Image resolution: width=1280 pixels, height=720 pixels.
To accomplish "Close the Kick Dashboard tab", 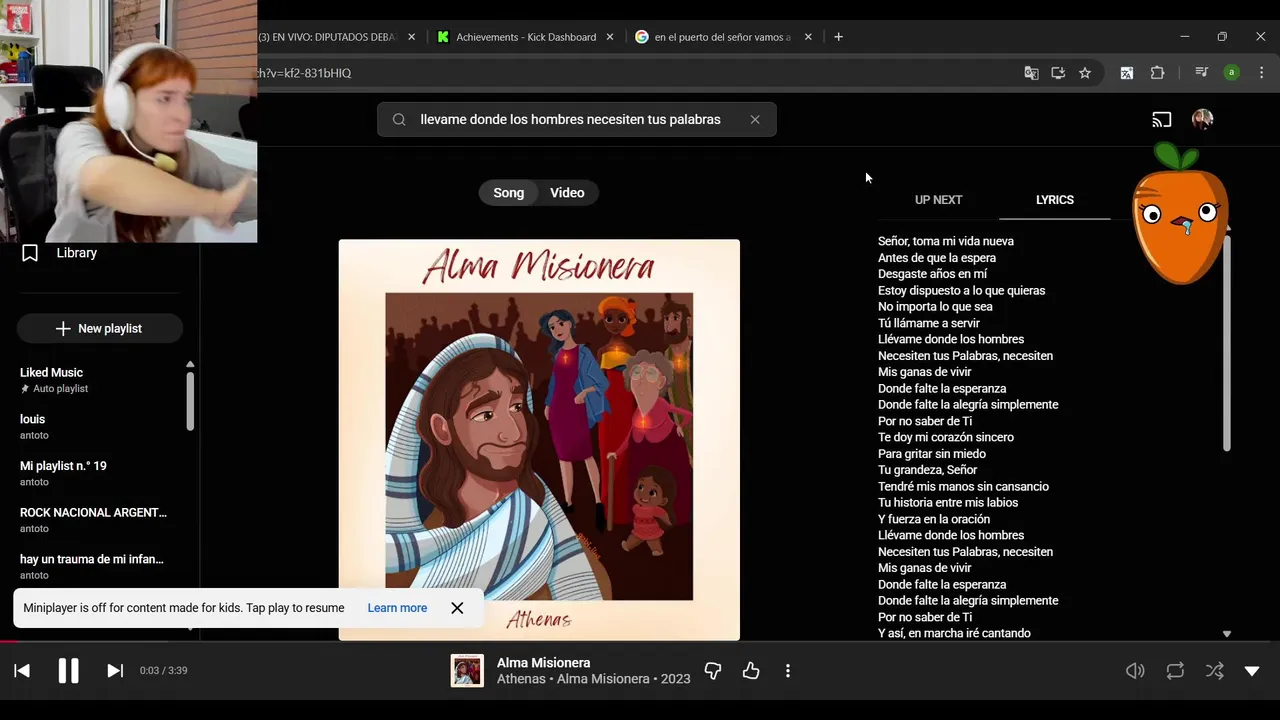I will [x=610, y=37].
